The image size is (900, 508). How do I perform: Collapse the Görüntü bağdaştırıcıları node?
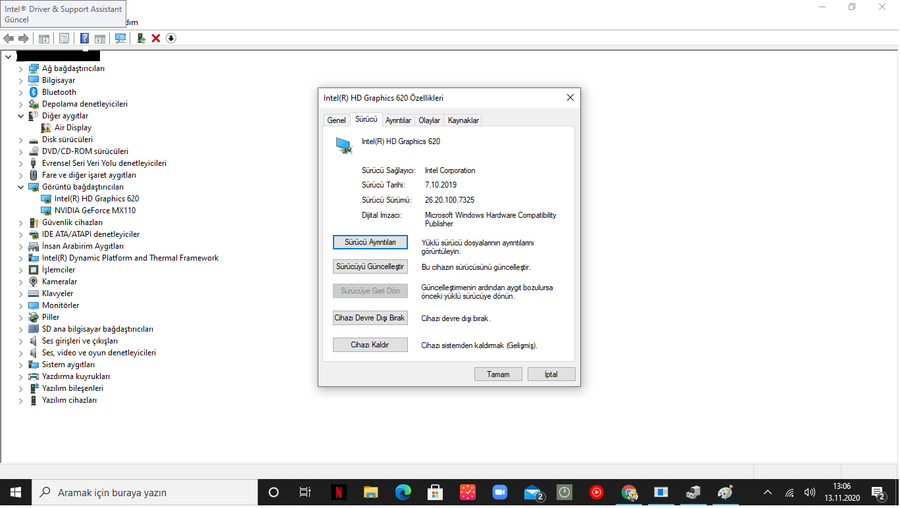pos(21,187)
